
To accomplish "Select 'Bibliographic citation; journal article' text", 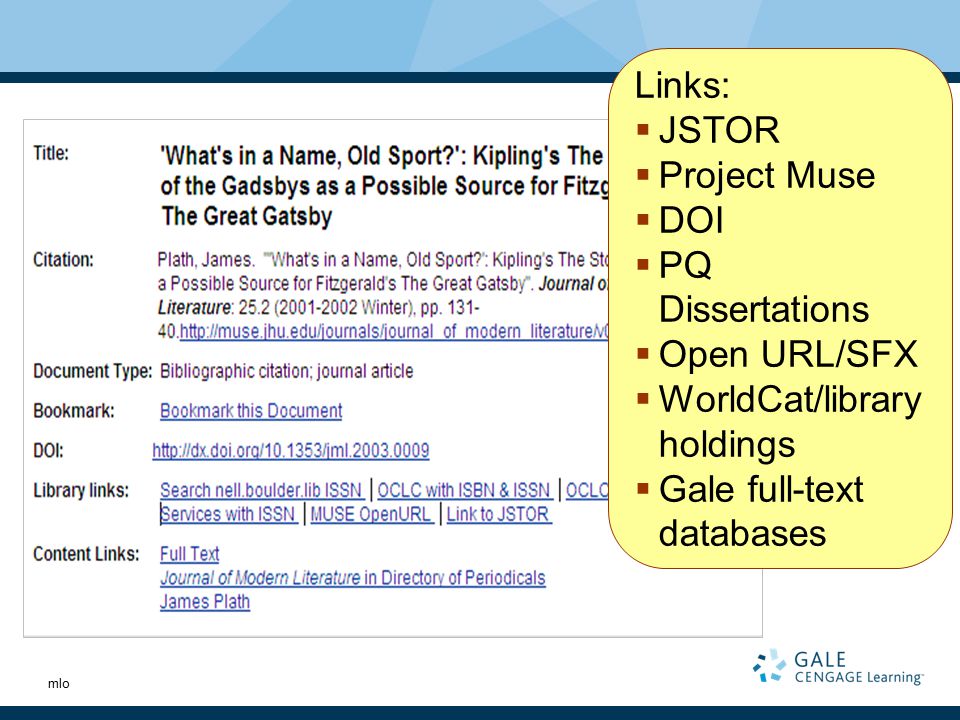I will [x=287, y=371].
